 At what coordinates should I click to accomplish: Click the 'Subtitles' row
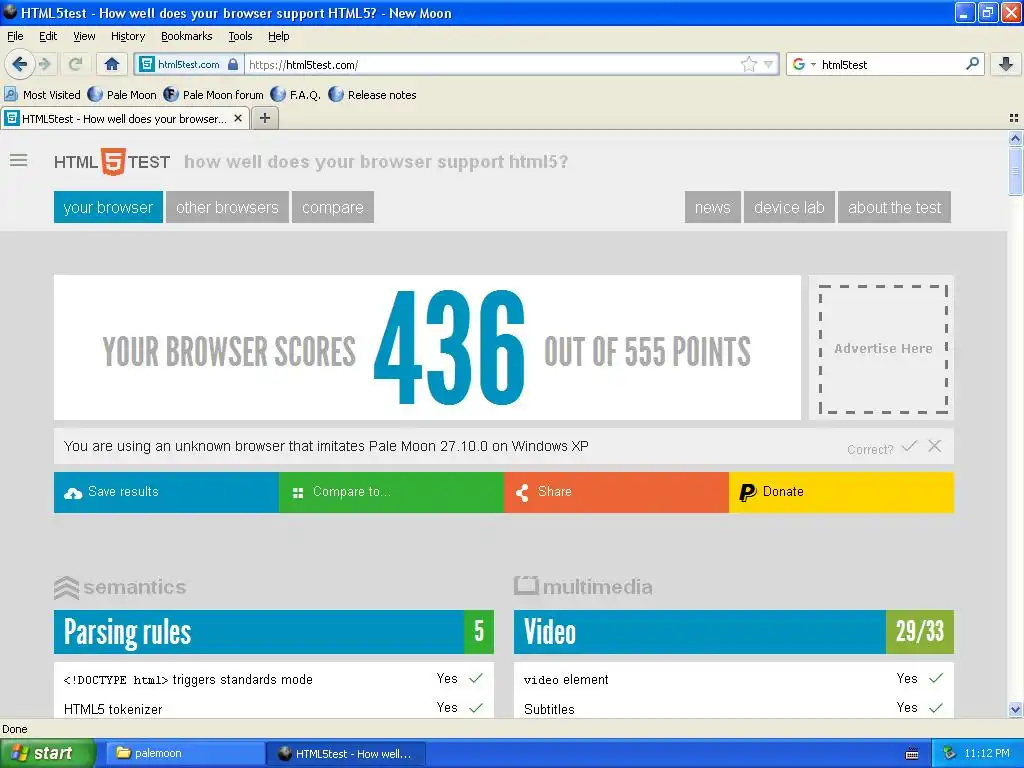click(734, 709)
